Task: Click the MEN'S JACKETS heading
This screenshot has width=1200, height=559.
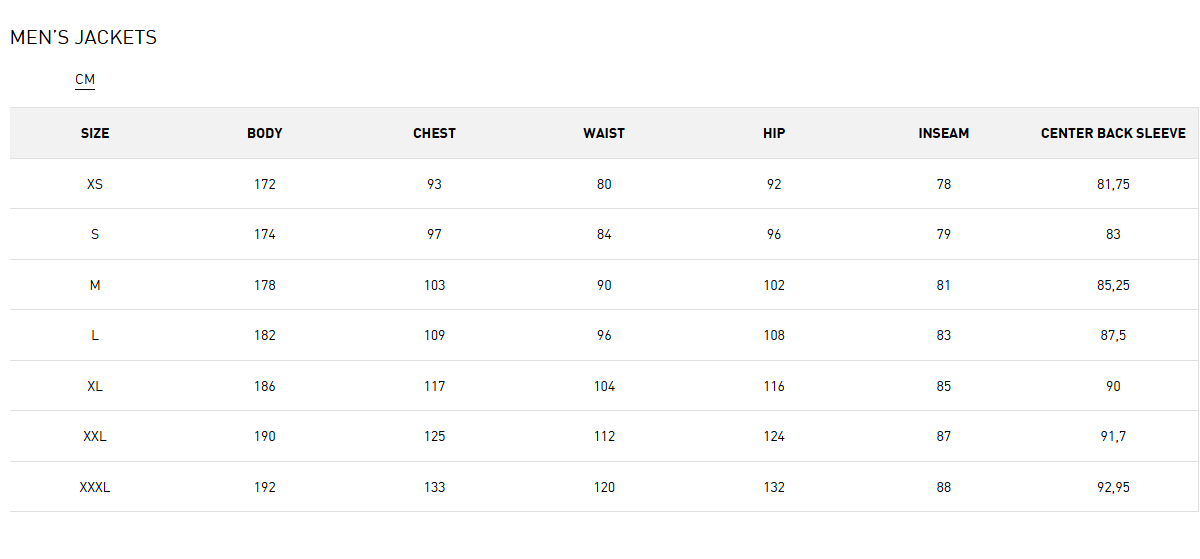Action: pyautogui.click(x=83, y=38)
